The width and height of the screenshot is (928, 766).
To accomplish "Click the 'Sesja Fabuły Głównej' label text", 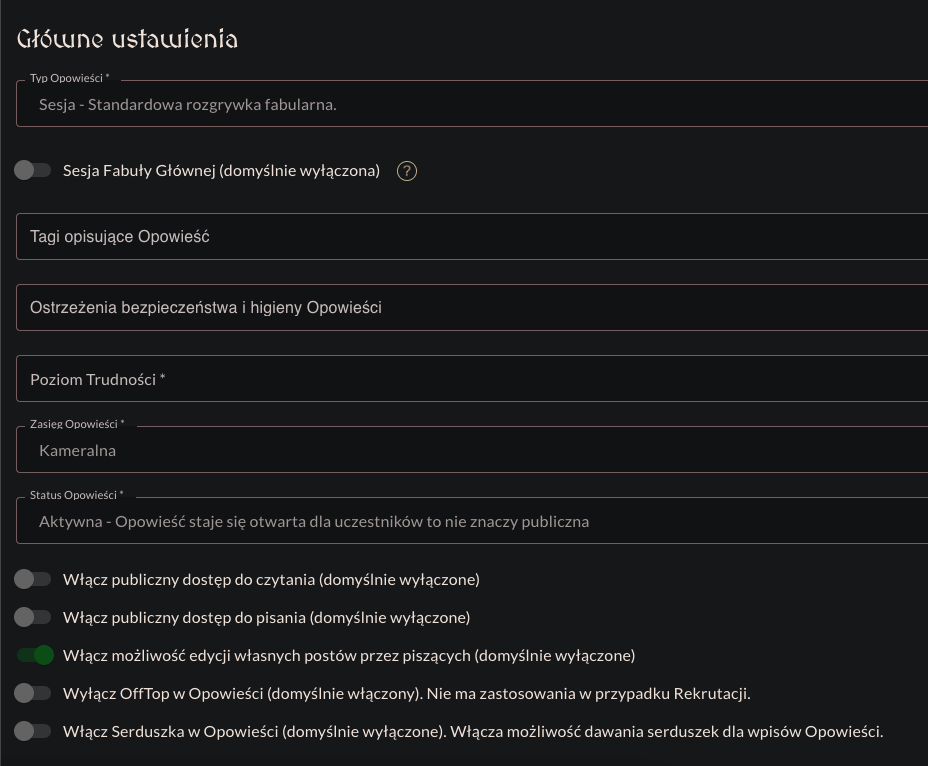I will click(x=221, y=171).
